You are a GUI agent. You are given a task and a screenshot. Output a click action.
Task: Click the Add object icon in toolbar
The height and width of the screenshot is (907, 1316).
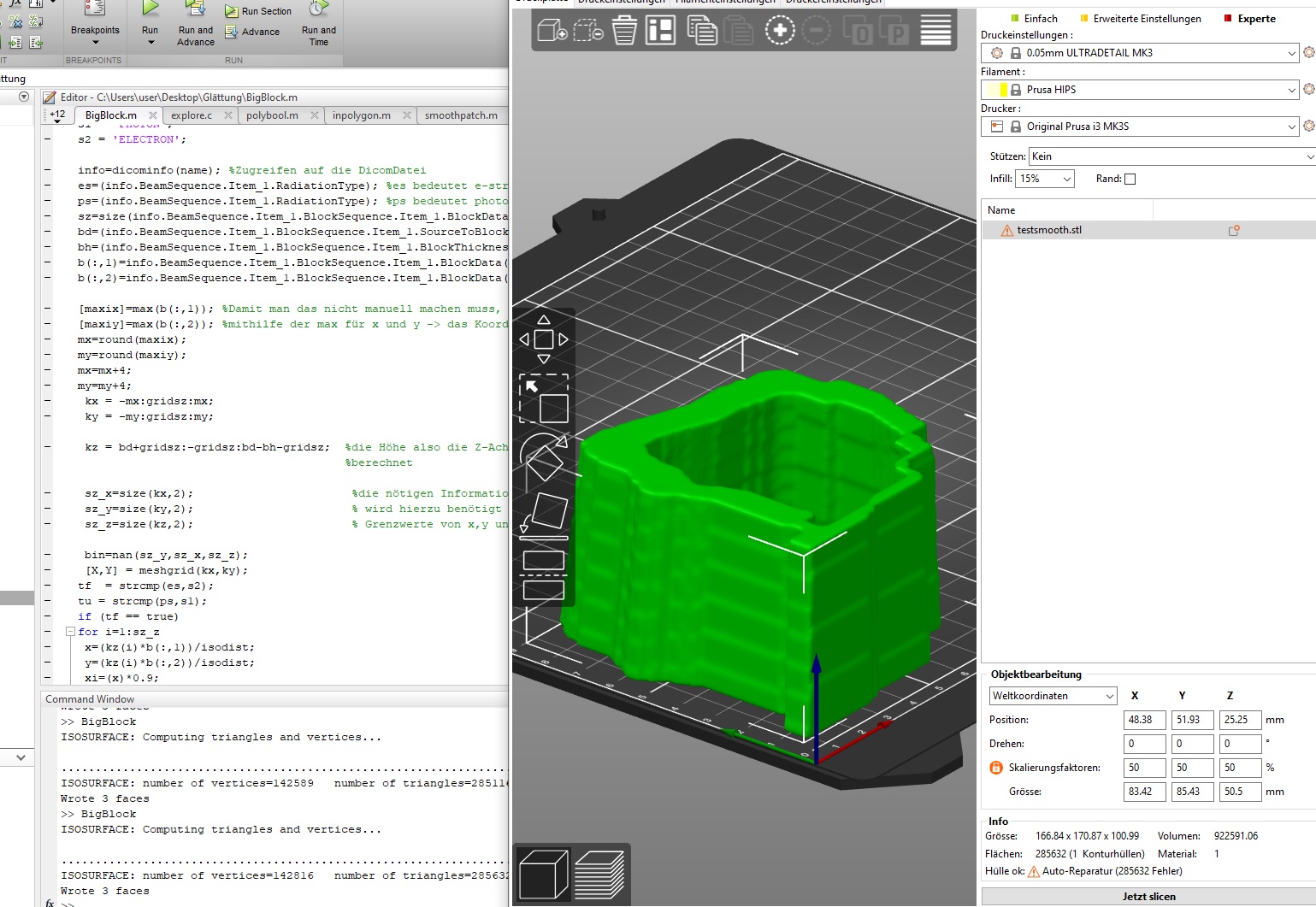(552, 32)
